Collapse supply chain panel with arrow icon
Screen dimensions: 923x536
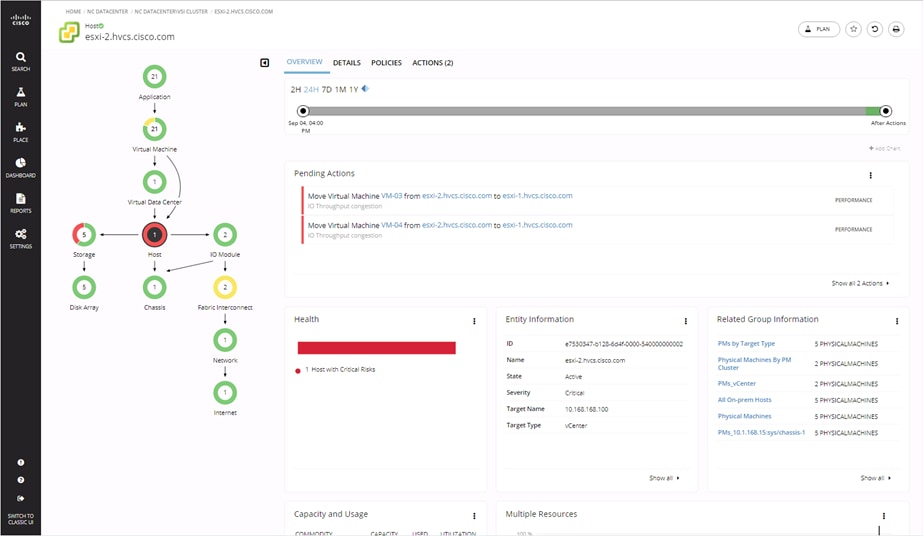[265, 62]
